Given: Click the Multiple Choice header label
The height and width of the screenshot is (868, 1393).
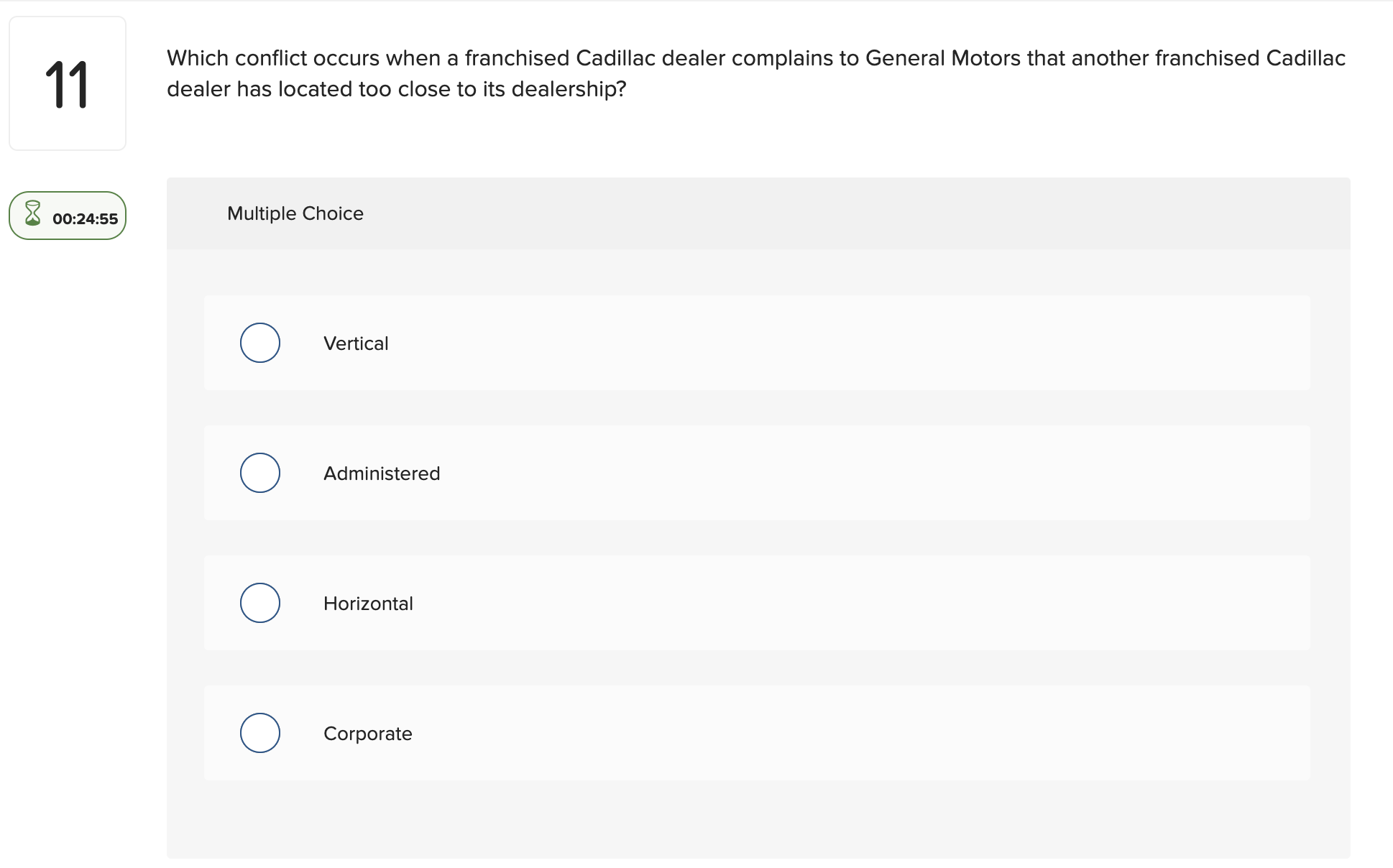Looking at the screenshot, I should (x=295, y=213).
